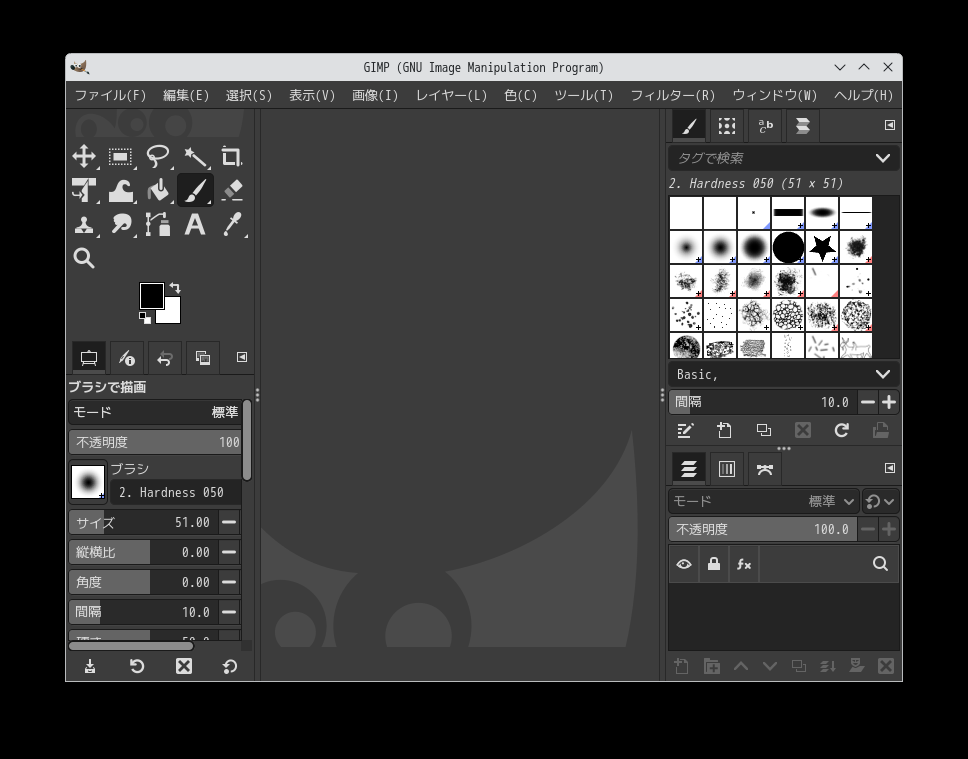Swap foreground and background colors

[175, 288]
